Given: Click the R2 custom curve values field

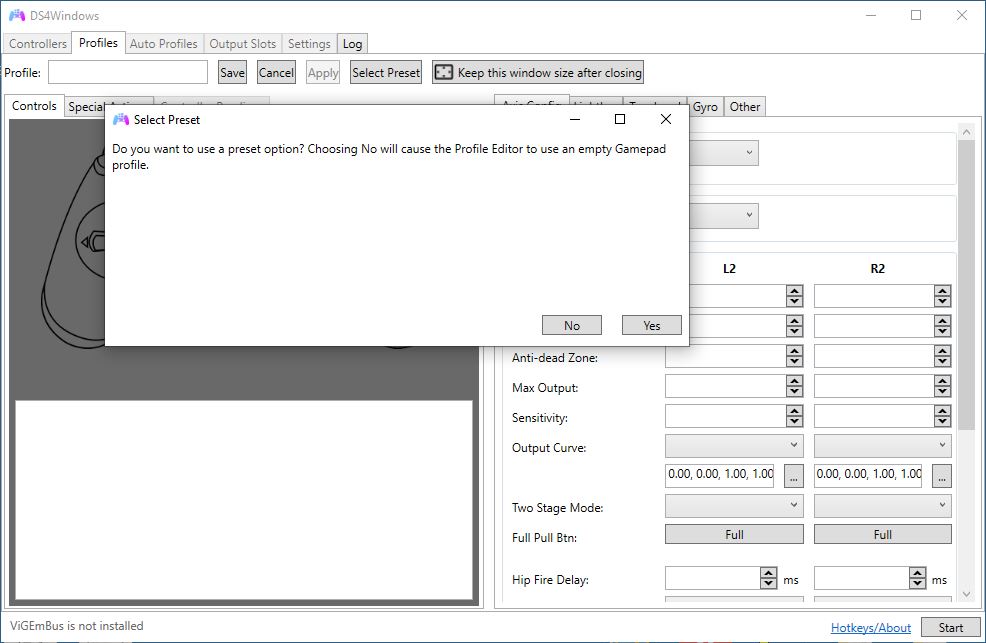Looking at the screenshot, I should click(868, 475).
